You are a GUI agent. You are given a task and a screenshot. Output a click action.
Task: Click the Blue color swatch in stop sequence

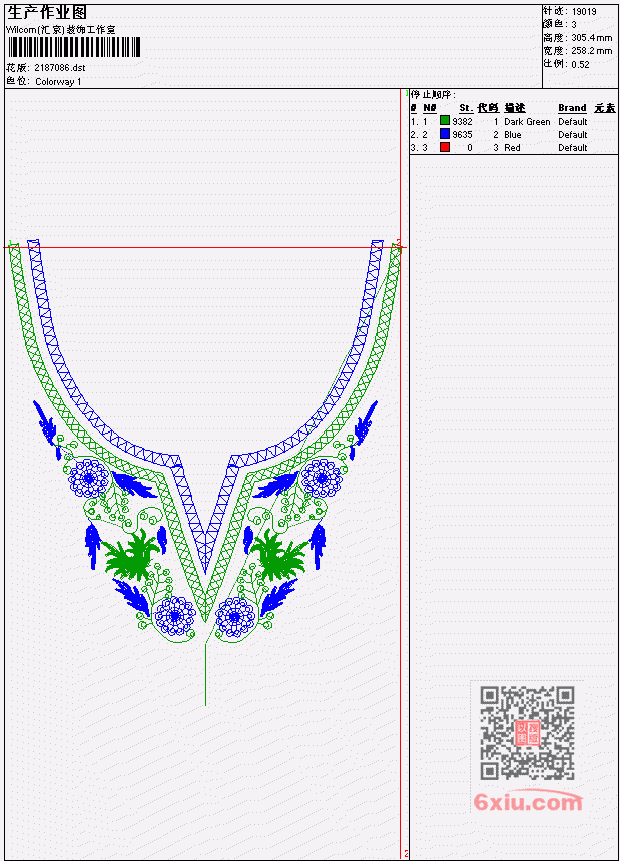pyautogui.click(x=445, y=134)
